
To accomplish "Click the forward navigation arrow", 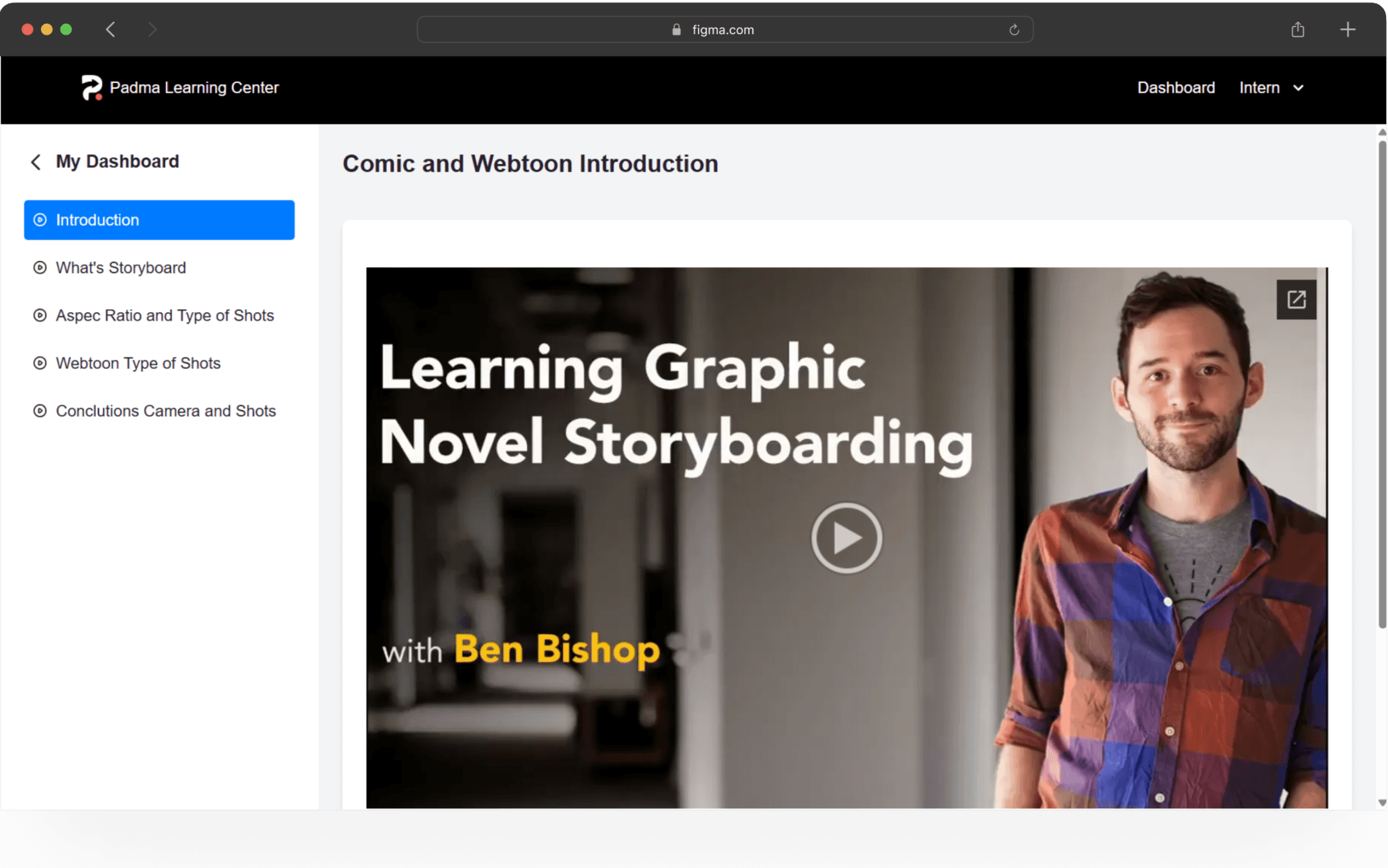I will pyautogui.click(x=152, y=30).
